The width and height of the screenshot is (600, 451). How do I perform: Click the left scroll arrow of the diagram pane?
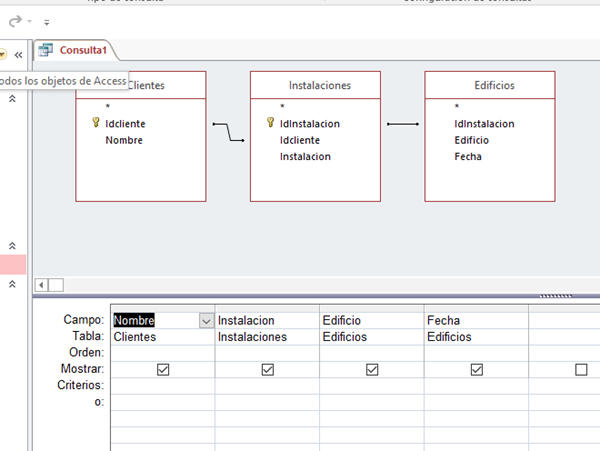click(x=41, y=285)
